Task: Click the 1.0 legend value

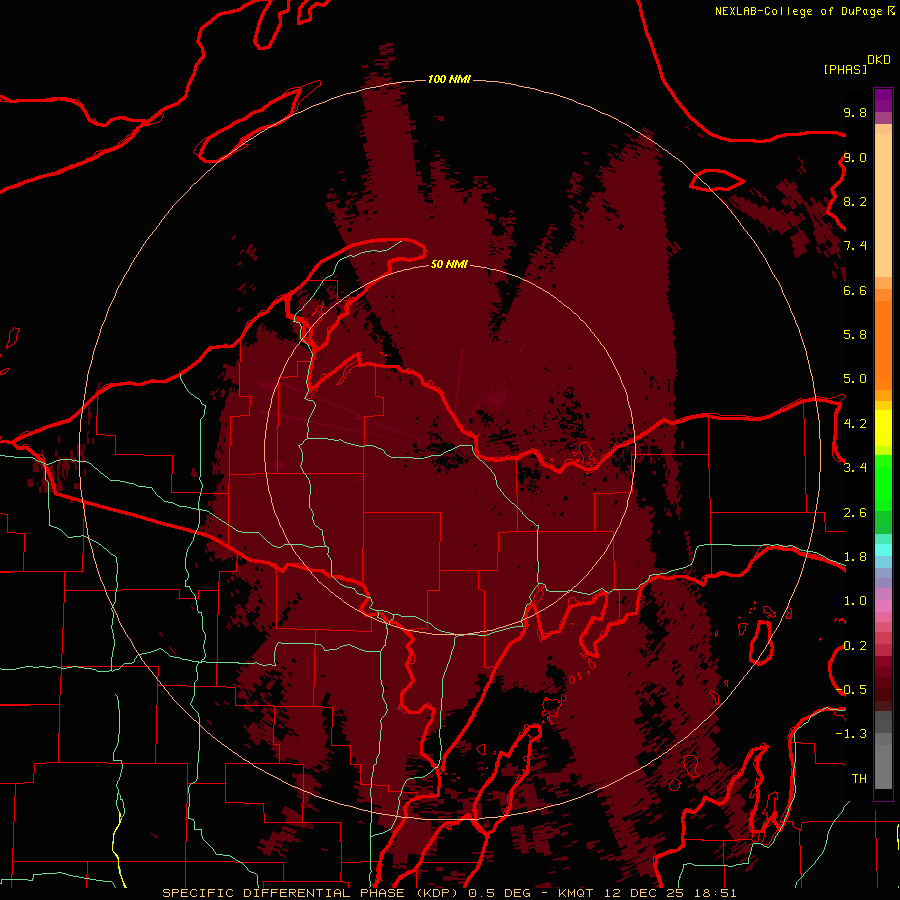Action: click(x=855, y=601)
